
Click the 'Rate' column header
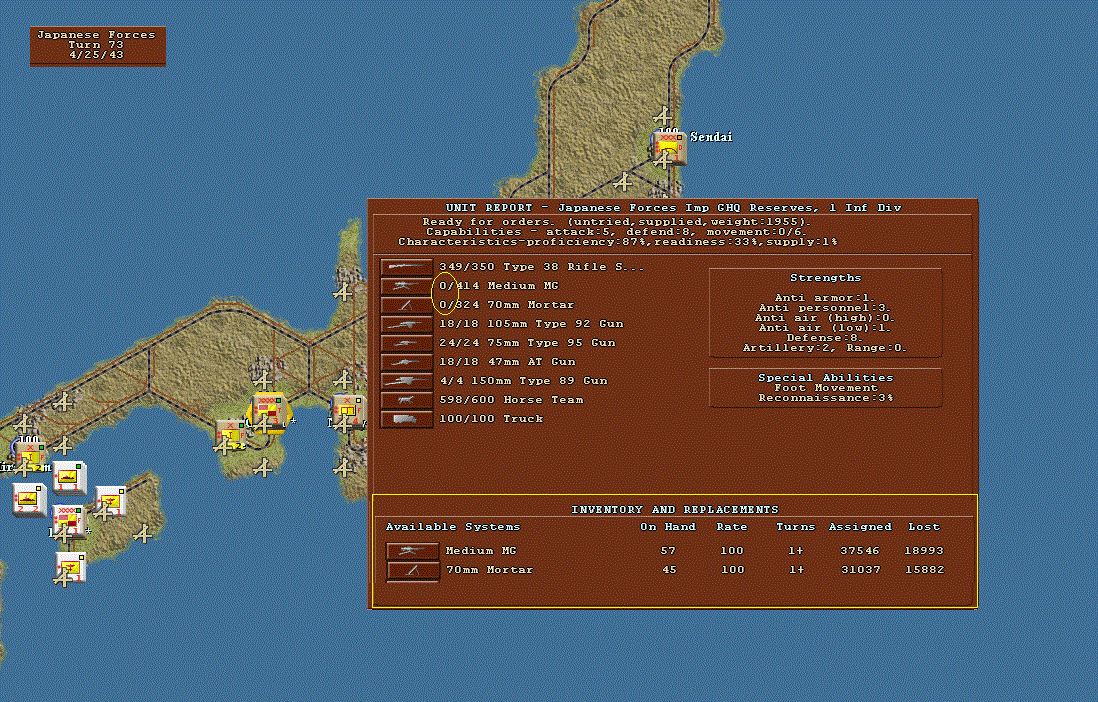pyautogui.click(x=732, y=527)
